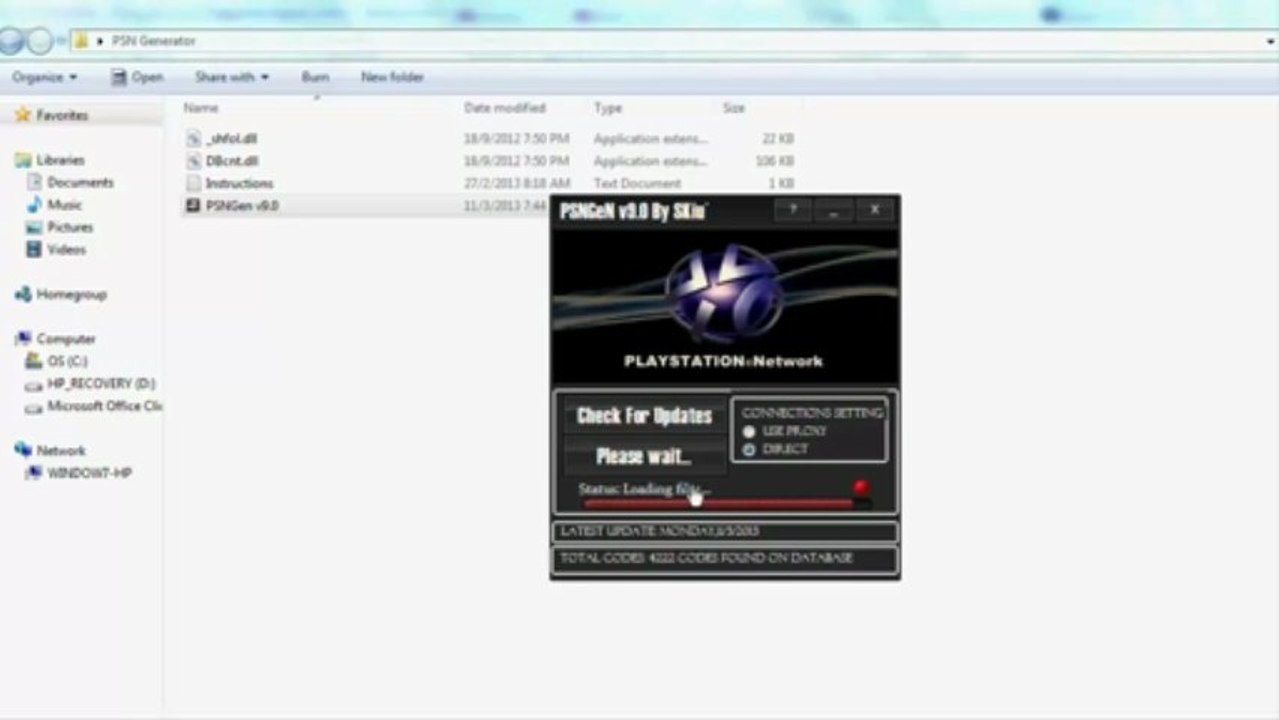The height and width of the screenshot is (720, 1279).
Task: Sort by Date modified column header
Action: 505,107
